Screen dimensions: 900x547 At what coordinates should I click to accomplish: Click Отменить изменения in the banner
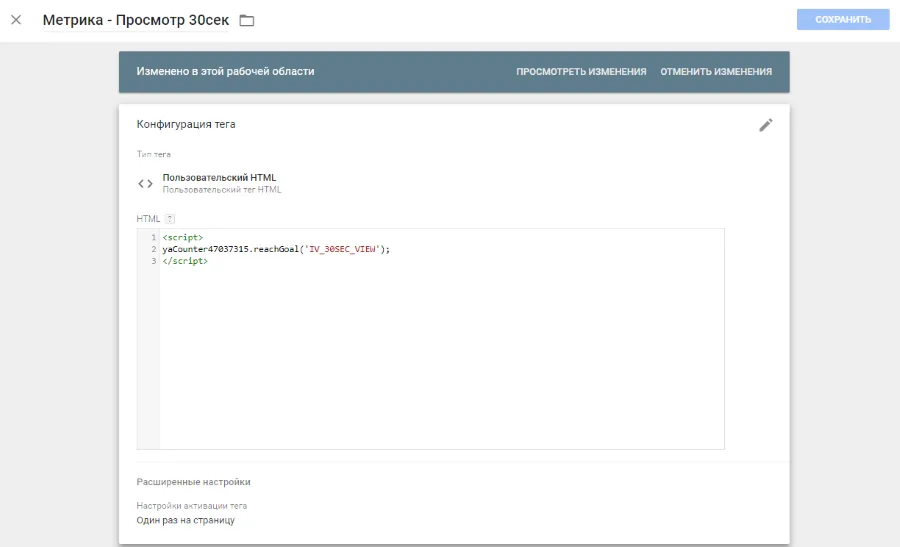pos(716,72)
